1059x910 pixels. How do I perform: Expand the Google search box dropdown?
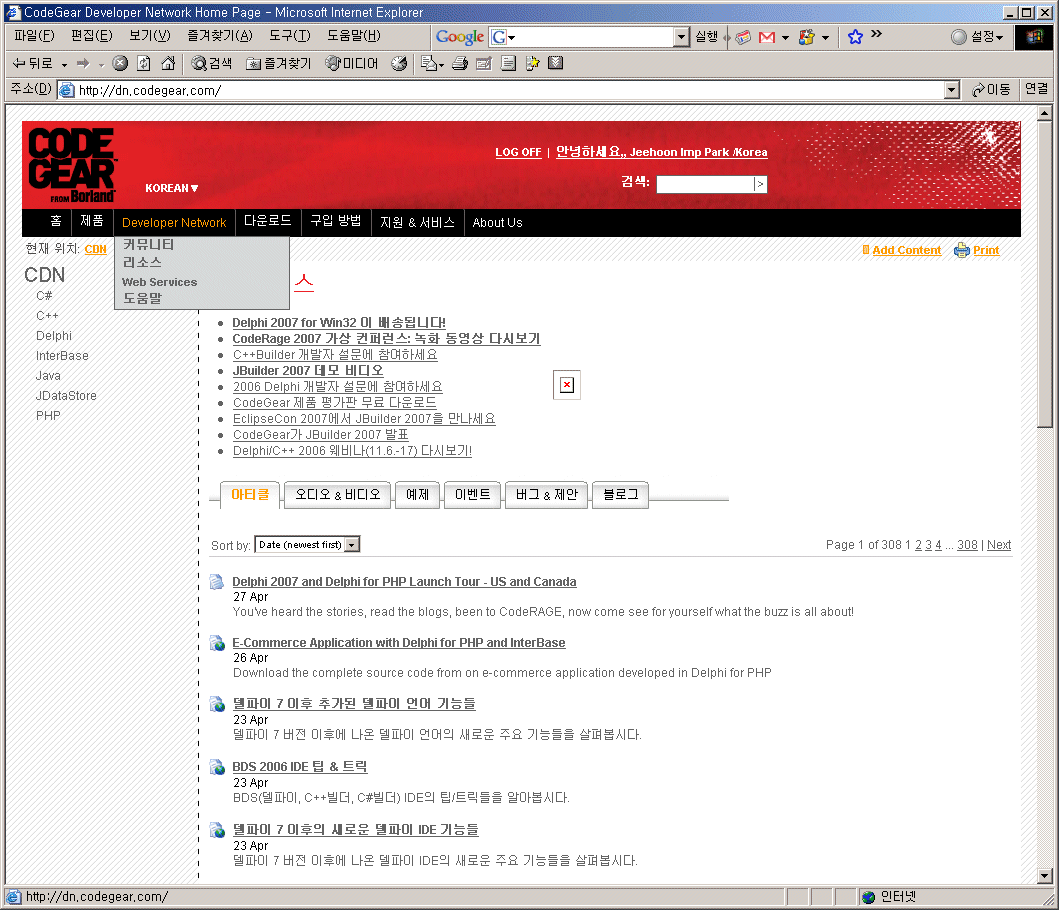point(682,37)
